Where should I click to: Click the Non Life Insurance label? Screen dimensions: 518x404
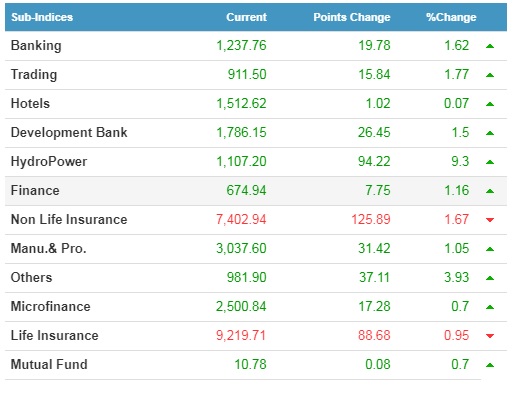pos(69,219)
